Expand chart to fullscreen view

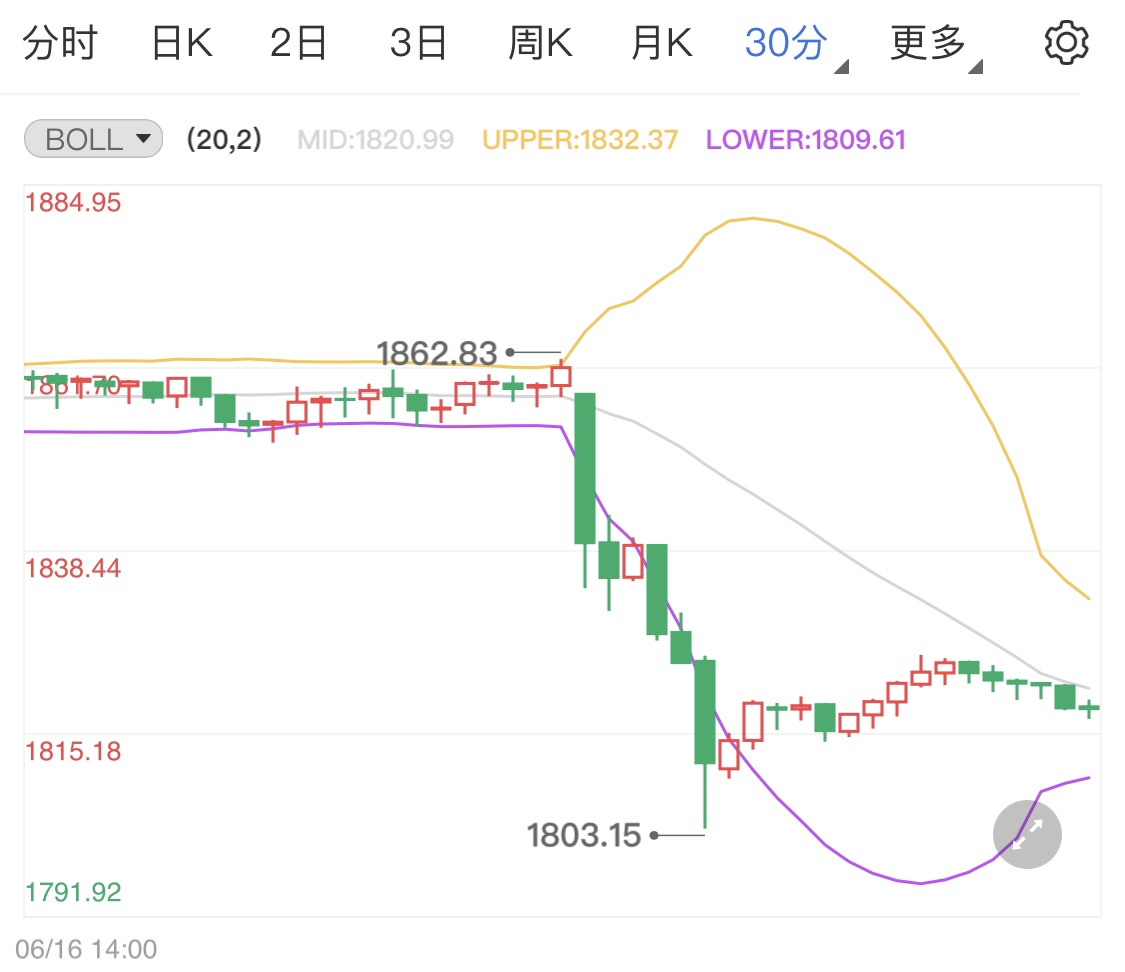(x=1027, y=834)
